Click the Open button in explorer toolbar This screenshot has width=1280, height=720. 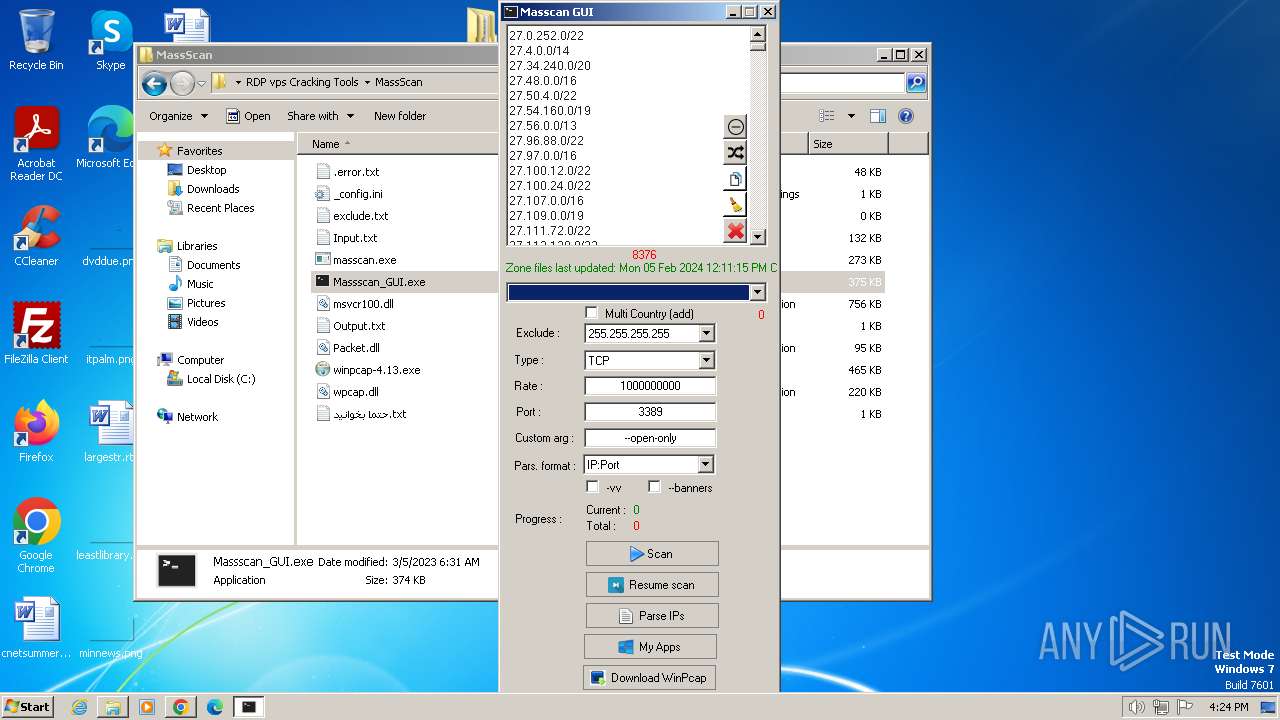click(248, 116)
